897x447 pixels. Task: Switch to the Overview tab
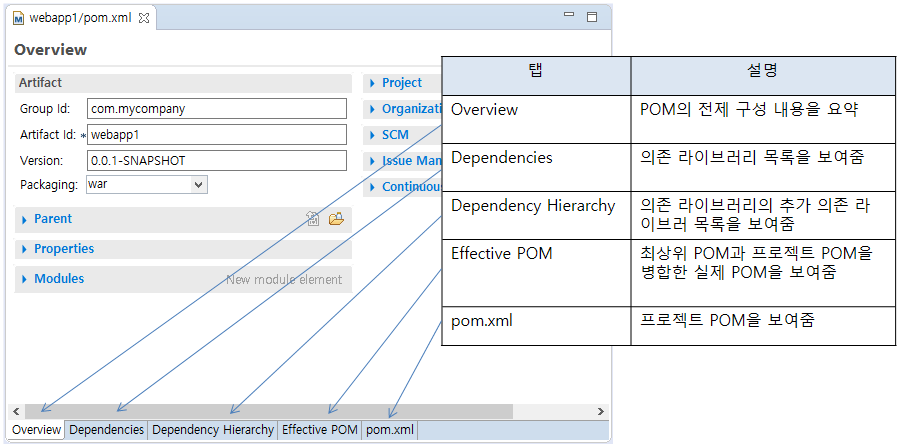coord(37,430)
